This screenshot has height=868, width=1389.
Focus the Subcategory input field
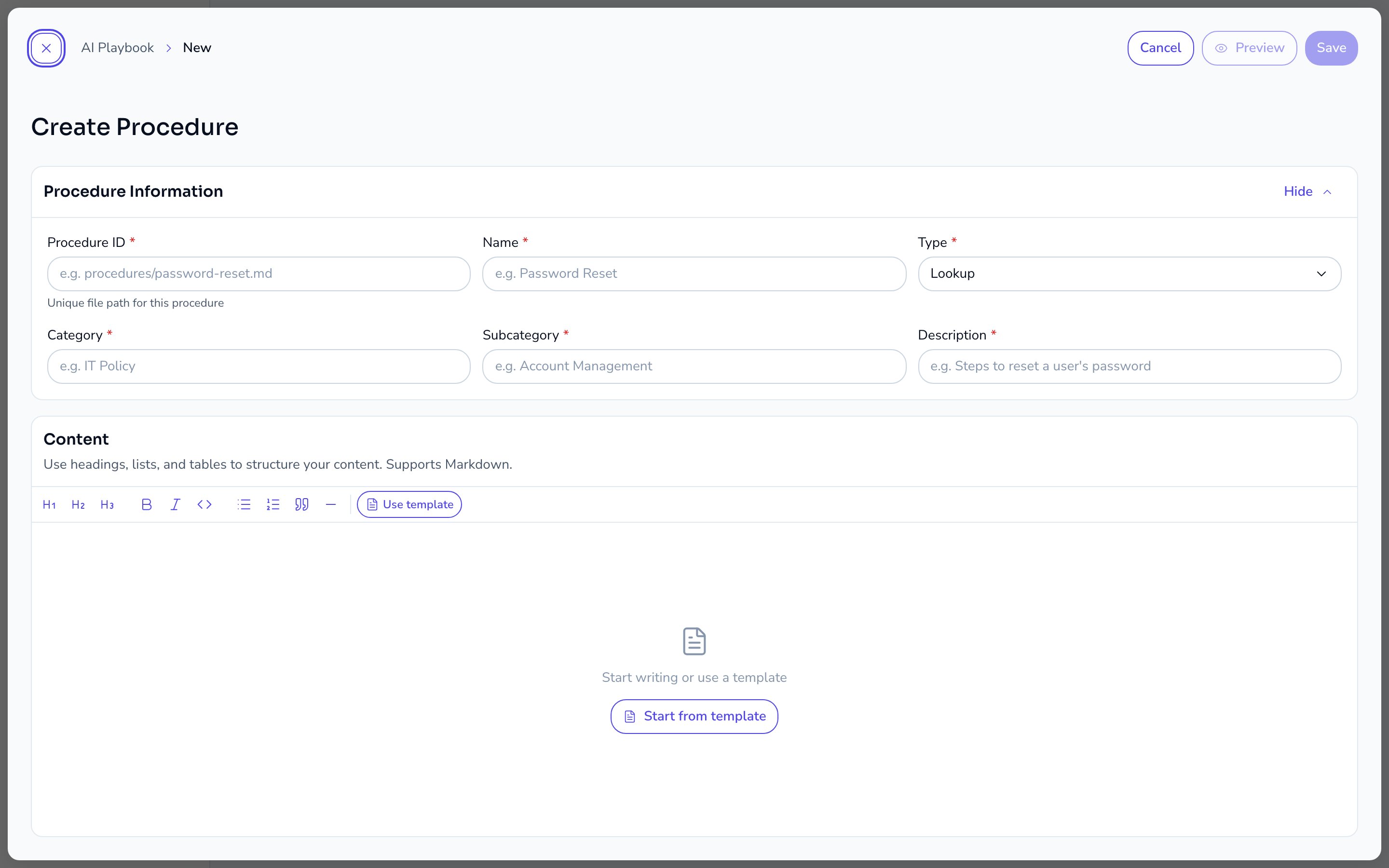(x=694, y=366)
